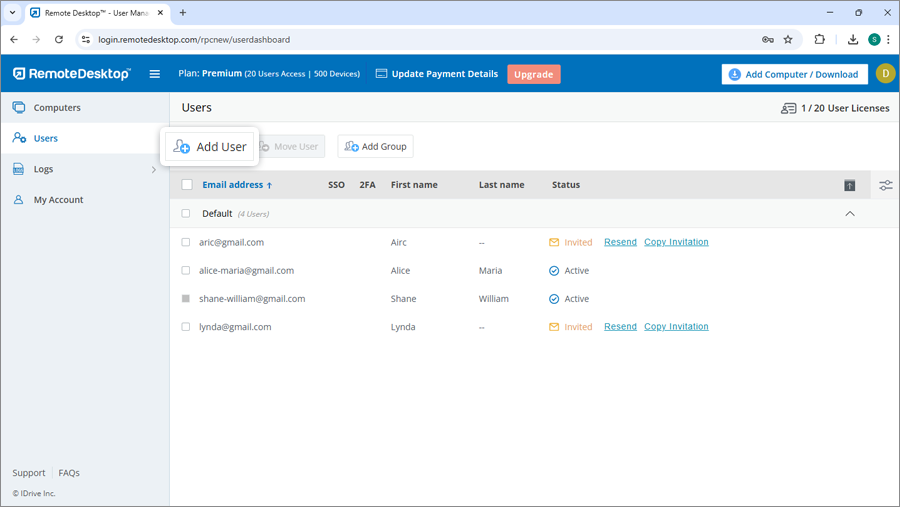Viewport: 900px width, 507px height.
Task: Sort by Email address column
Action: pyautogui.click(x=237, y=185)
